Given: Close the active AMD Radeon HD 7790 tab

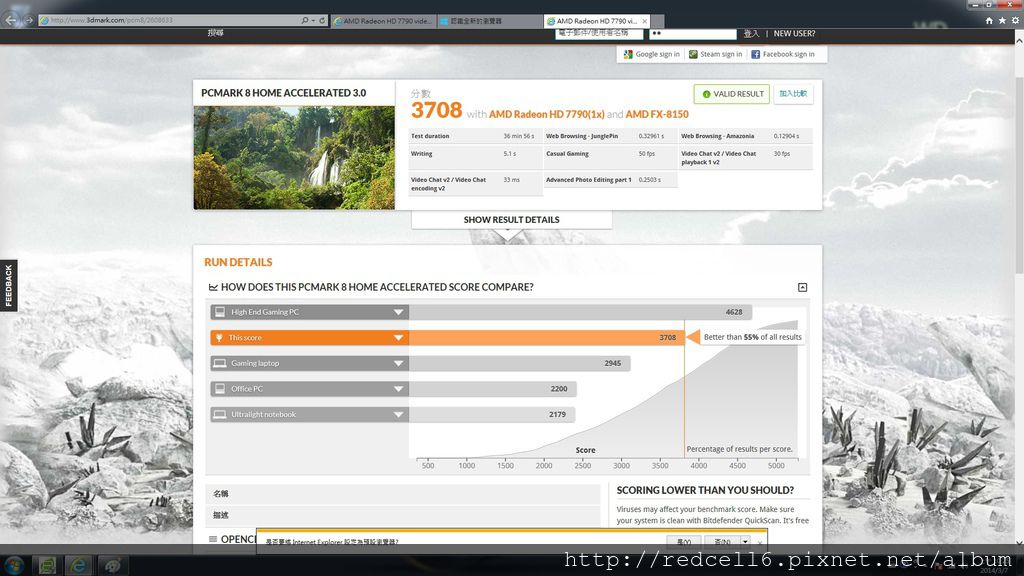Looking at the screenshot, I should click(x=645, y=21).
